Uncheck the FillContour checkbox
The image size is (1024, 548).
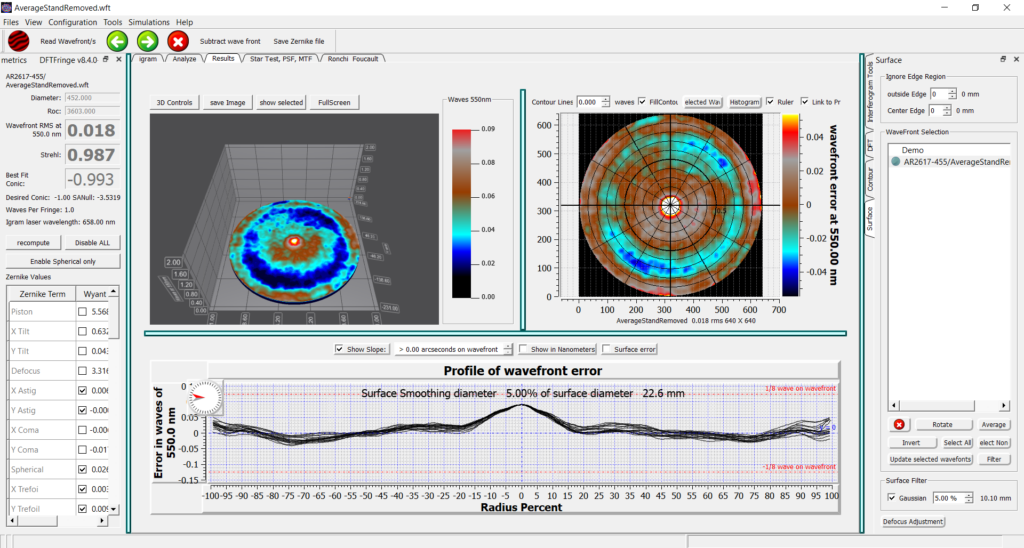pos(643,102)
